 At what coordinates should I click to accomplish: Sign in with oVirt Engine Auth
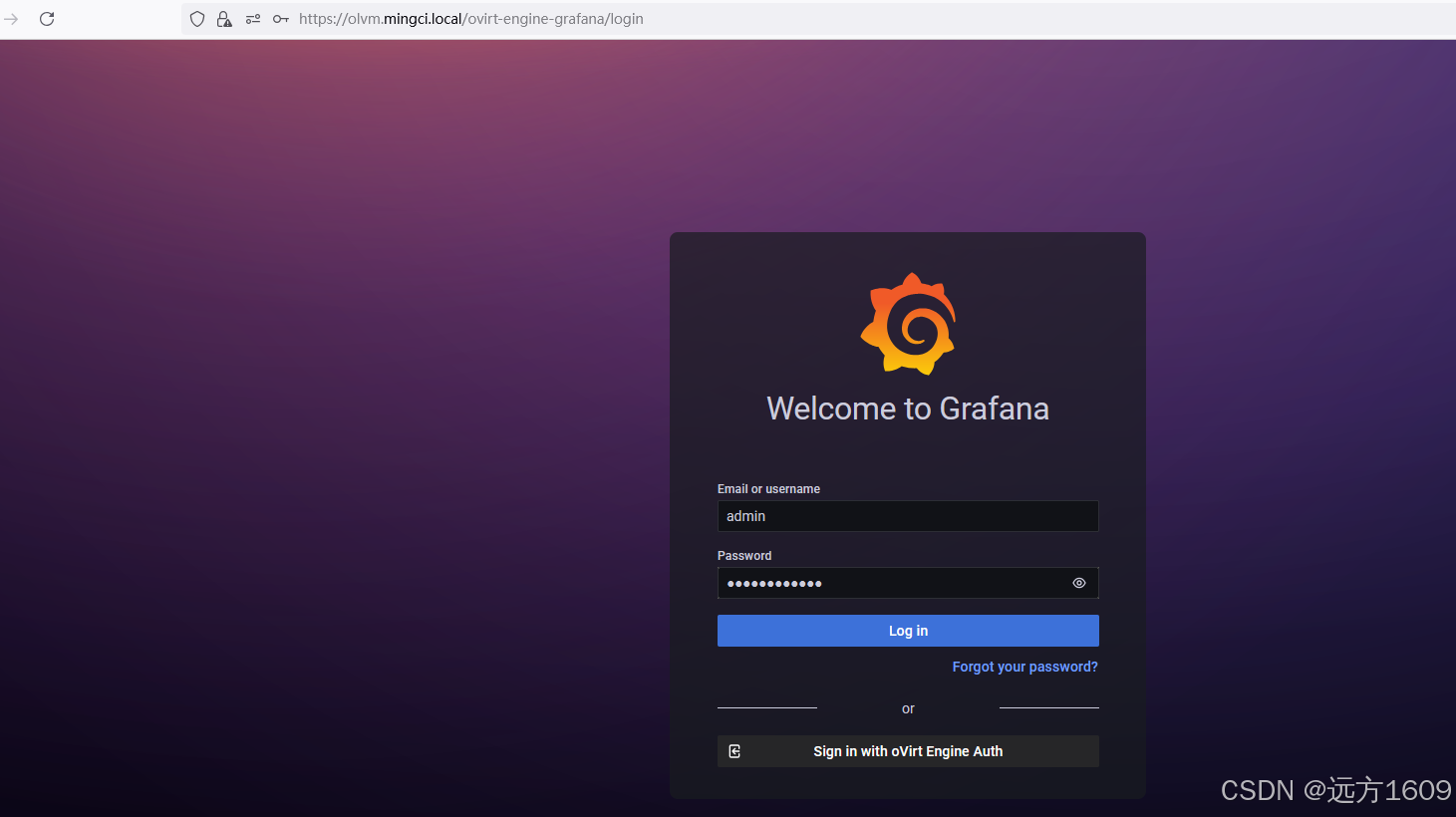coord(908,751)
